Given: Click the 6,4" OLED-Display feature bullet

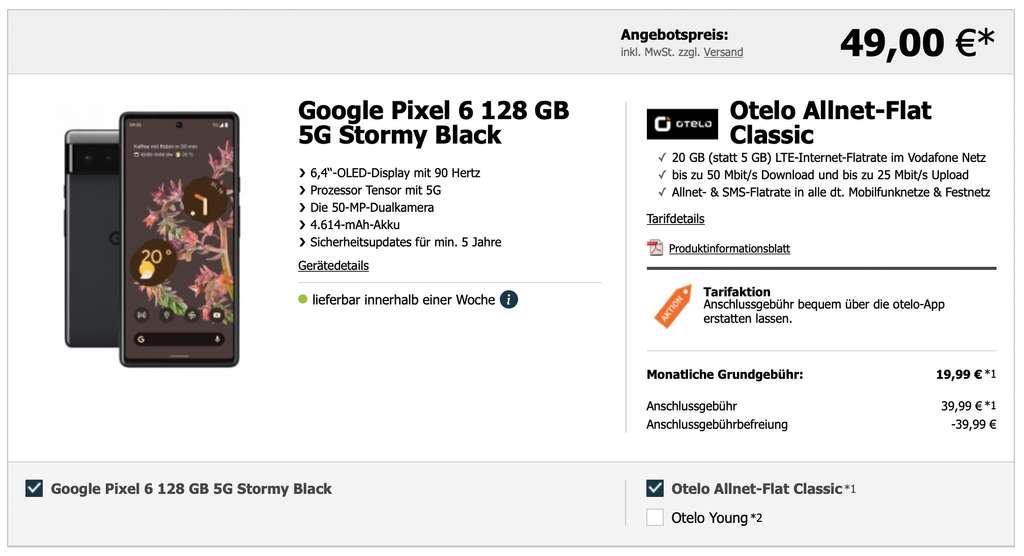Looking at the screenshot, I should click(395, 173).
